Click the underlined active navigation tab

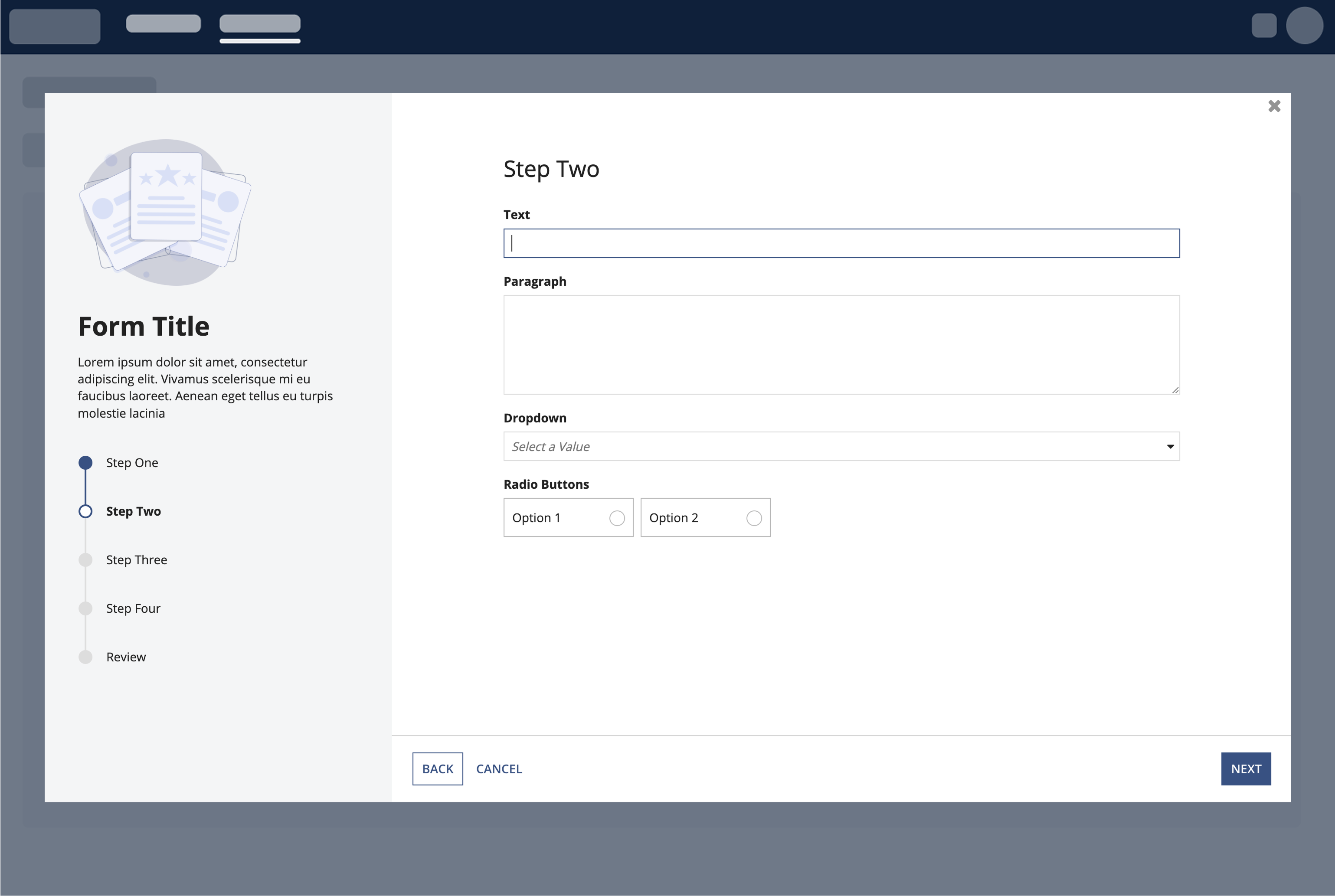[260, 24]
